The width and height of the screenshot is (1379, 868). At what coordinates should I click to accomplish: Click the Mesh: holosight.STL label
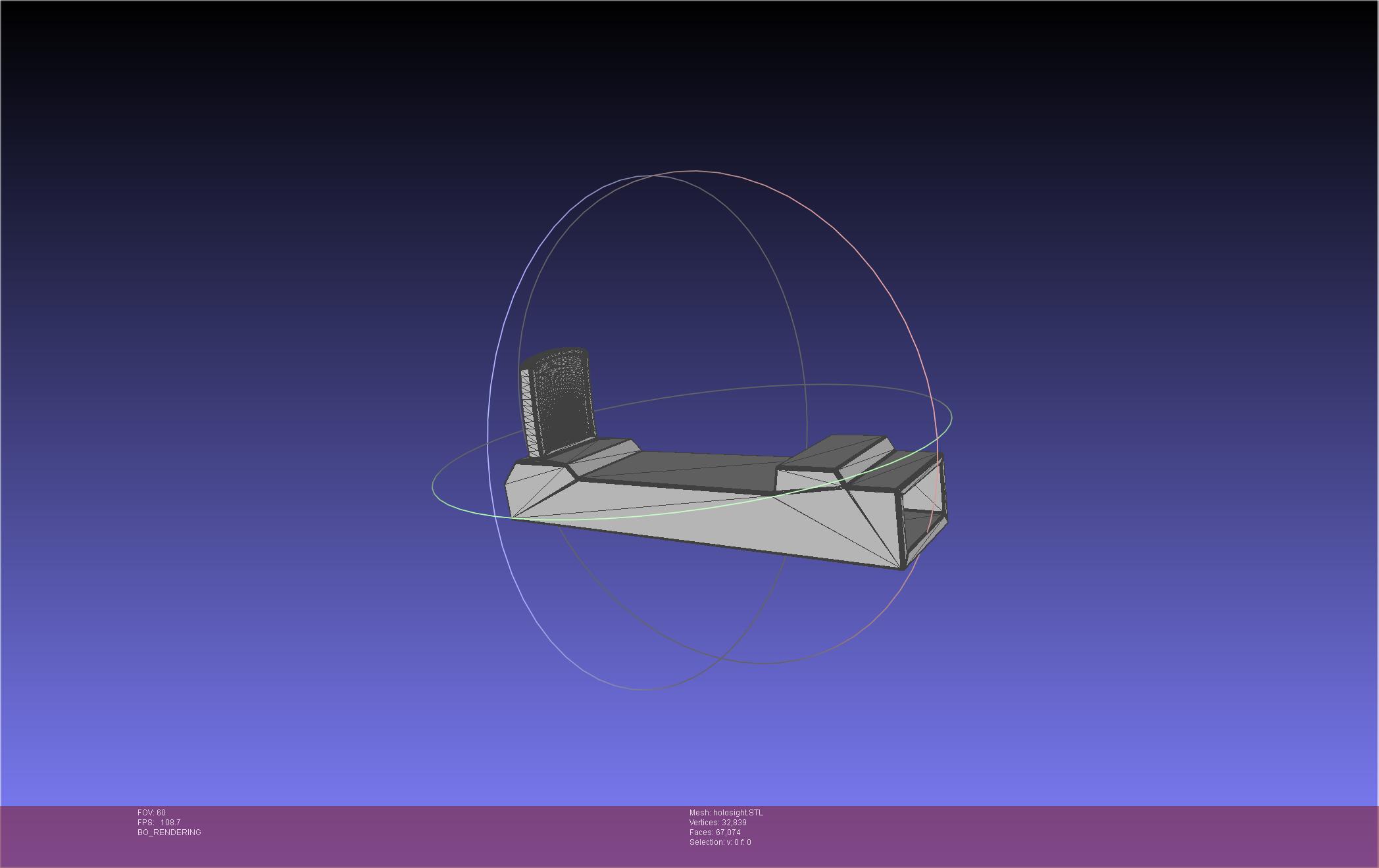click(726, 813)
